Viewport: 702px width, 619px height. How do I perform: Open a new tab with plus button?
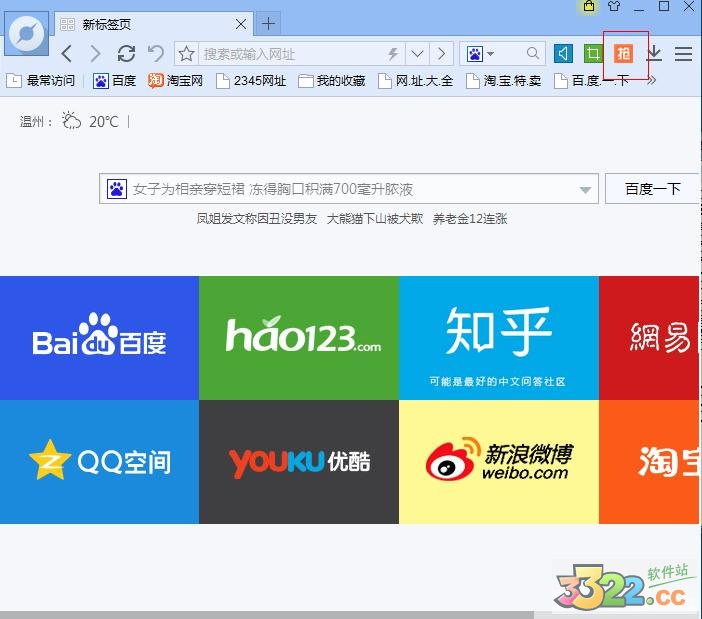268,23
